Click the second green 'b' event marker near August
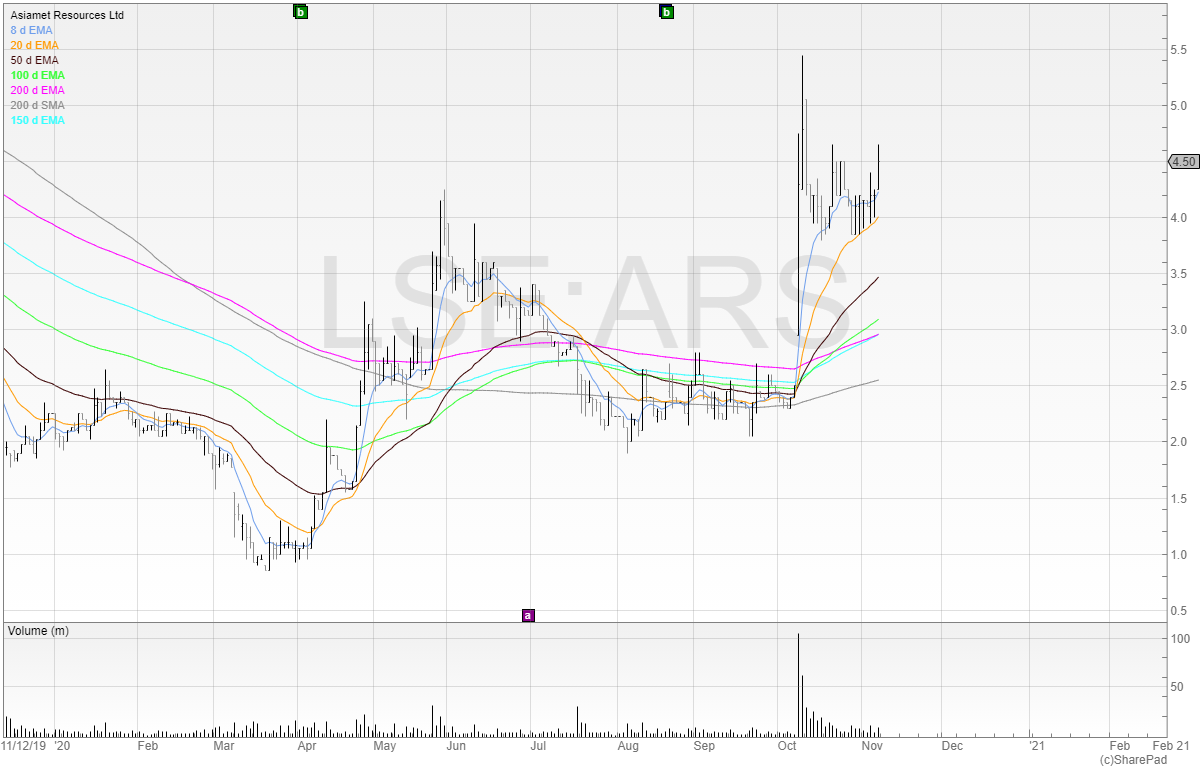 point(667,12)
